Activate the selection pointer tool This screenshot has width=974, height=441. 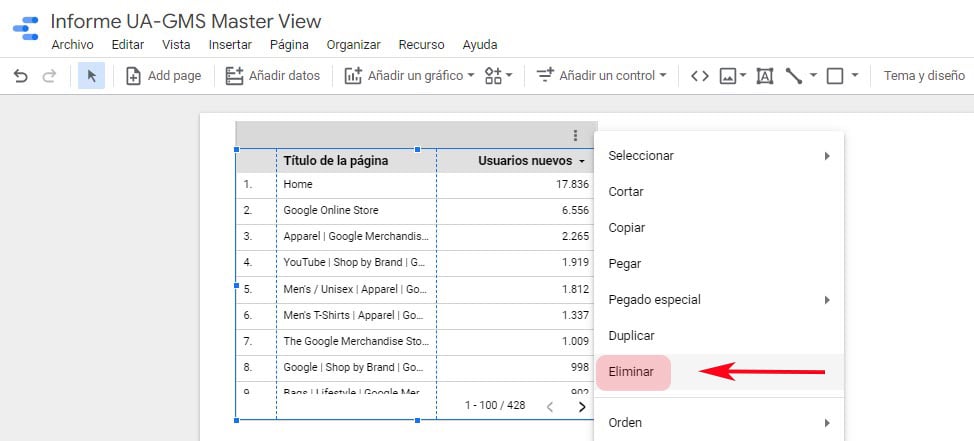pos(91,76)
